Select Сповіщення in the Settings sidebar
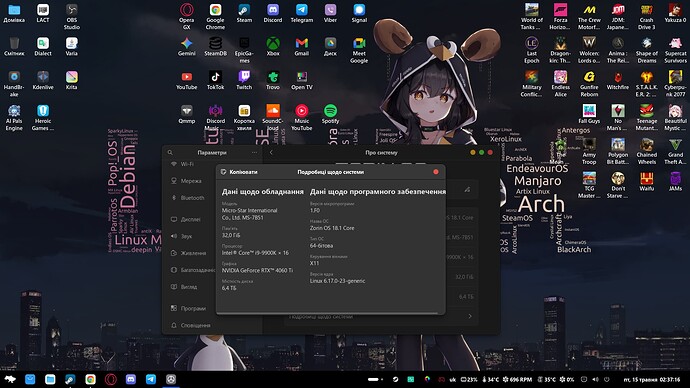The height and width of the screenshot is (388, 690). click(x=191, y=326)
